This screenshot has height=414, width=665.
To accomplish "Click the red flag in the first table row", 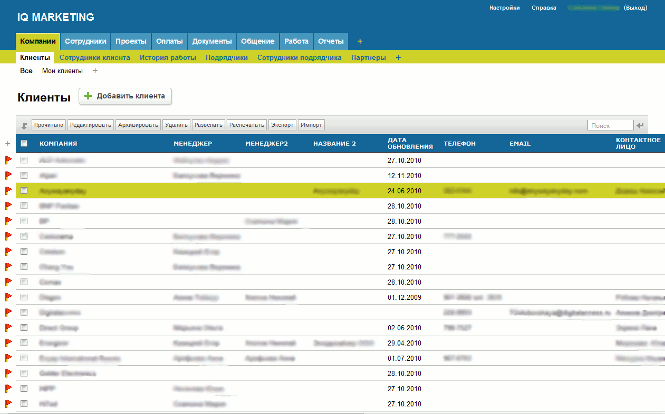I will pos(9,159).
